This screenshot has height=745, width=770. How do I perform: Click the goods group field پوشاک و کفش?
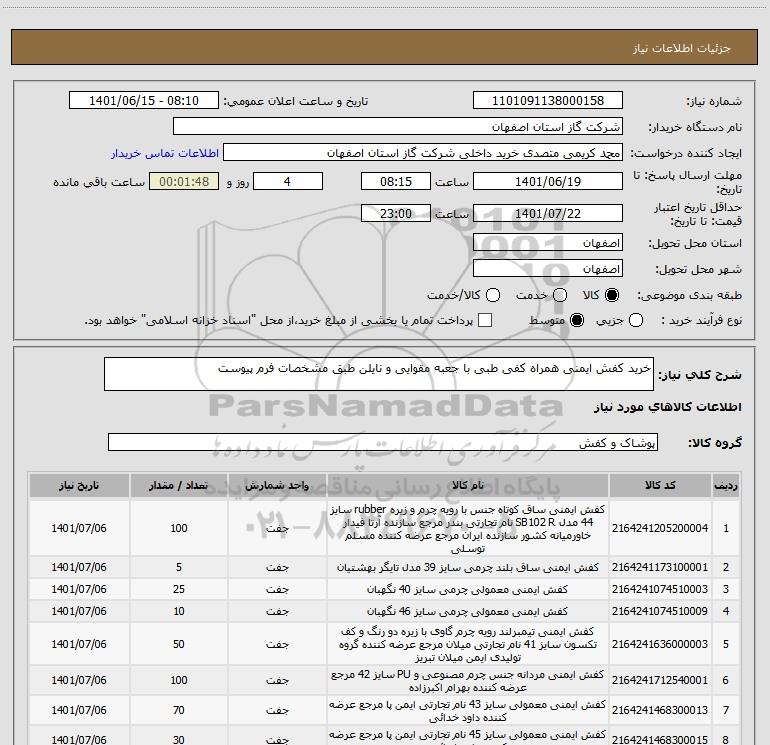click(x=383, y=442)
